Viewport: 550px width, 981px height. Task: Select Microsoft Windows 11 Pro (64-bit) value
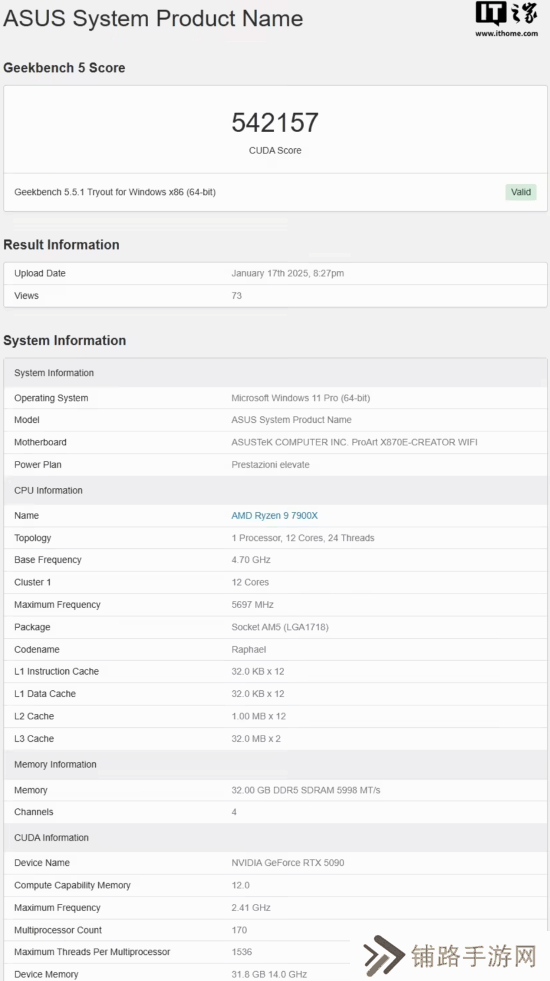click(301, 398)
